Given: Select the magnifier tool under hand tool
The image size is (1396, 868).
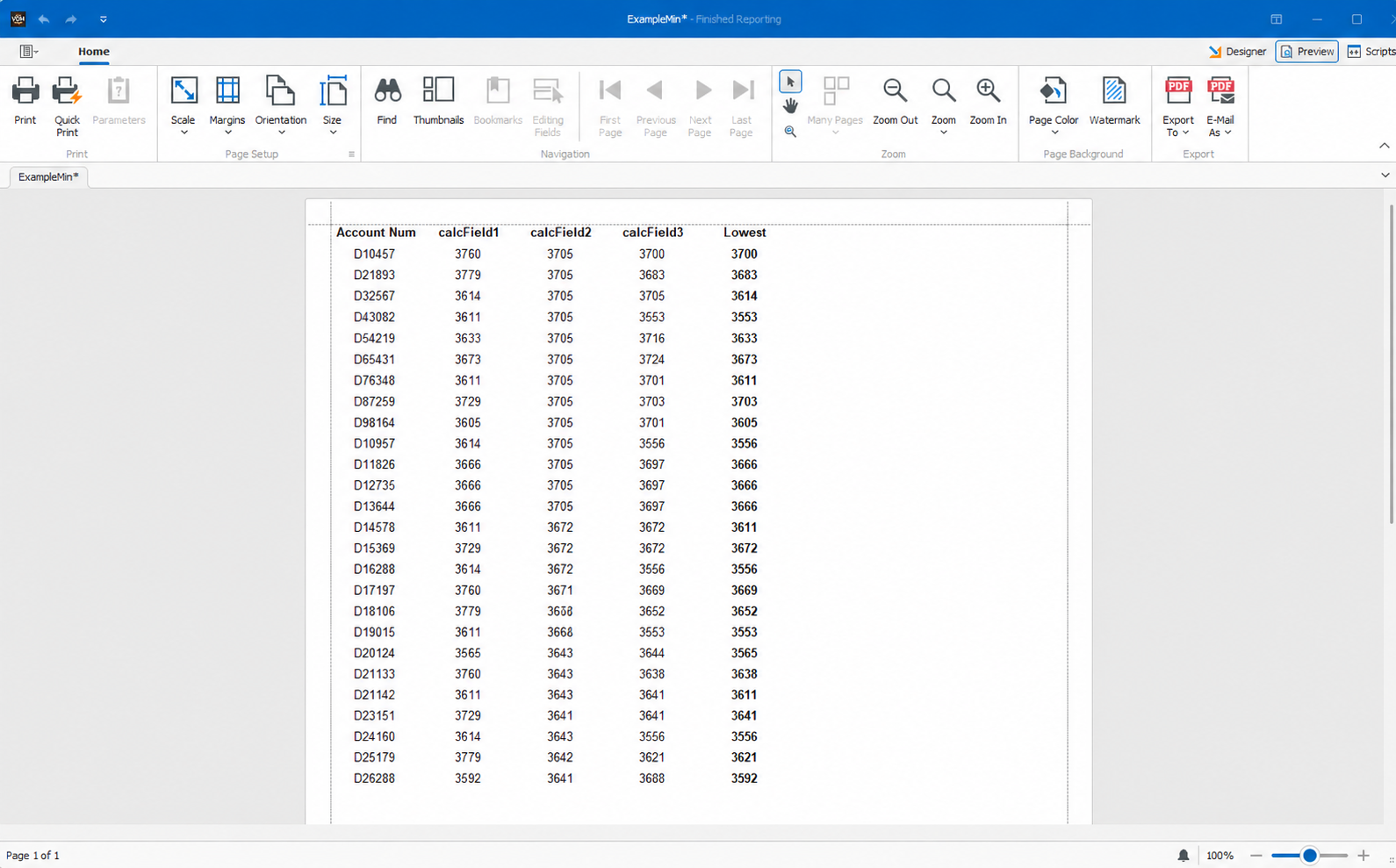Looking at the screenshot, I should click(790, 132).
